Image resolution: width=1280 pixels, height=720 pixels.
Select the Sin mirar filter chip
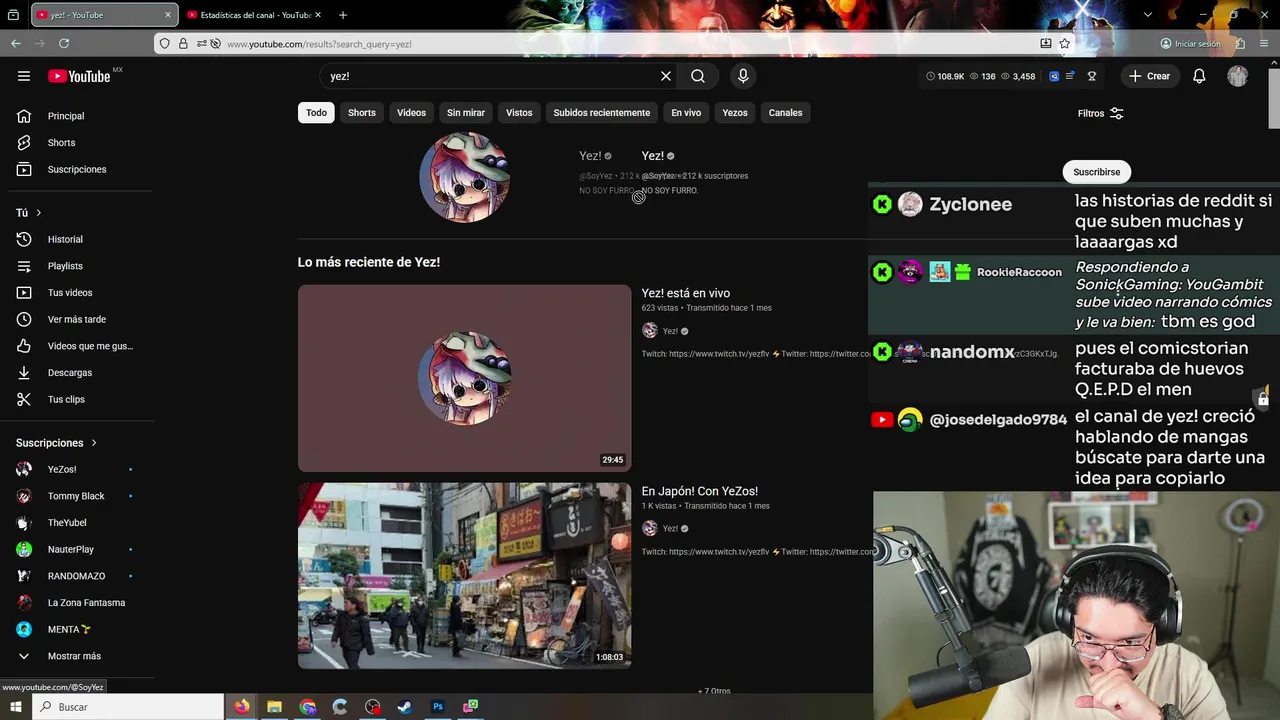coord(466,113)
